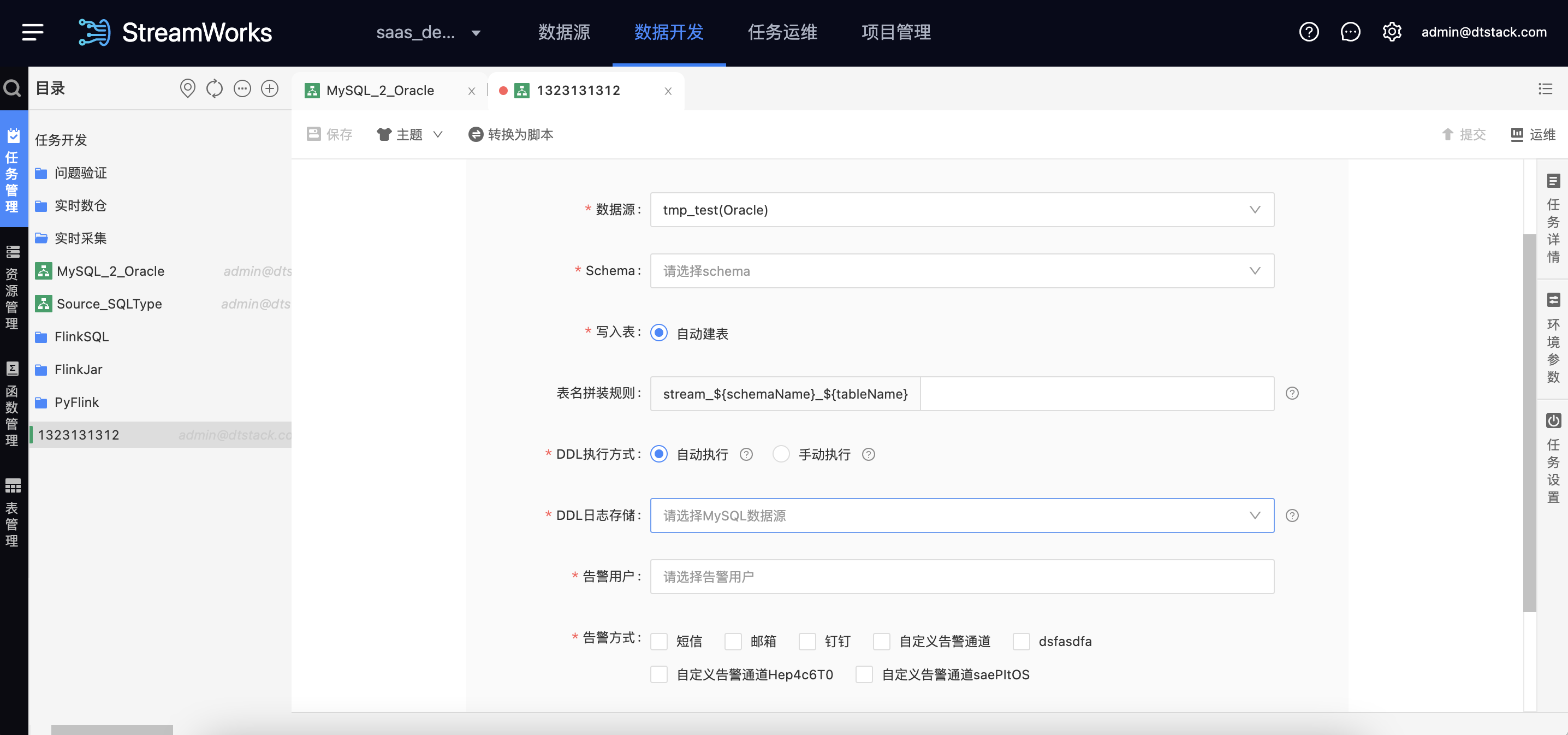Click the save toolbar button
Viewport: 1568px width, 735px height.
pos(329,134)
